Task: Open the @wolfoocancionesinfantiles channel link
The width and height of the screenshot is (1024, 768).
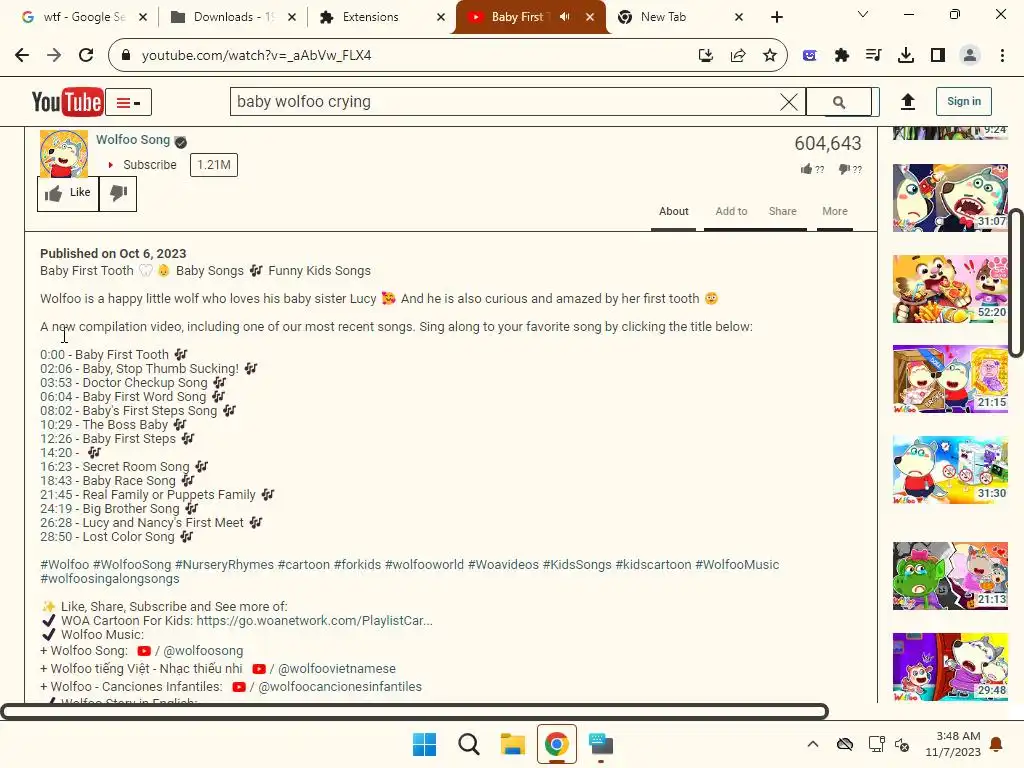Action: [x=340, y=687]
